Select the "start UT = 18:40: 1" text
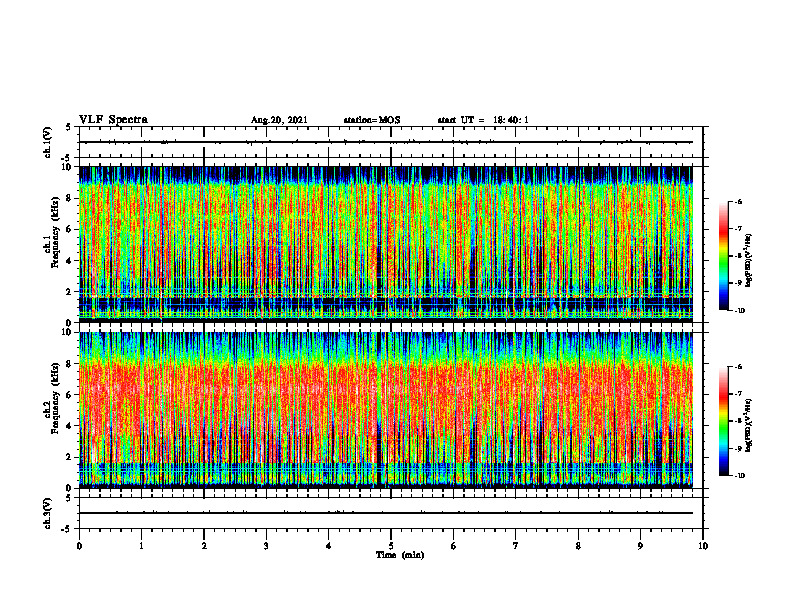 pos(483,120)
